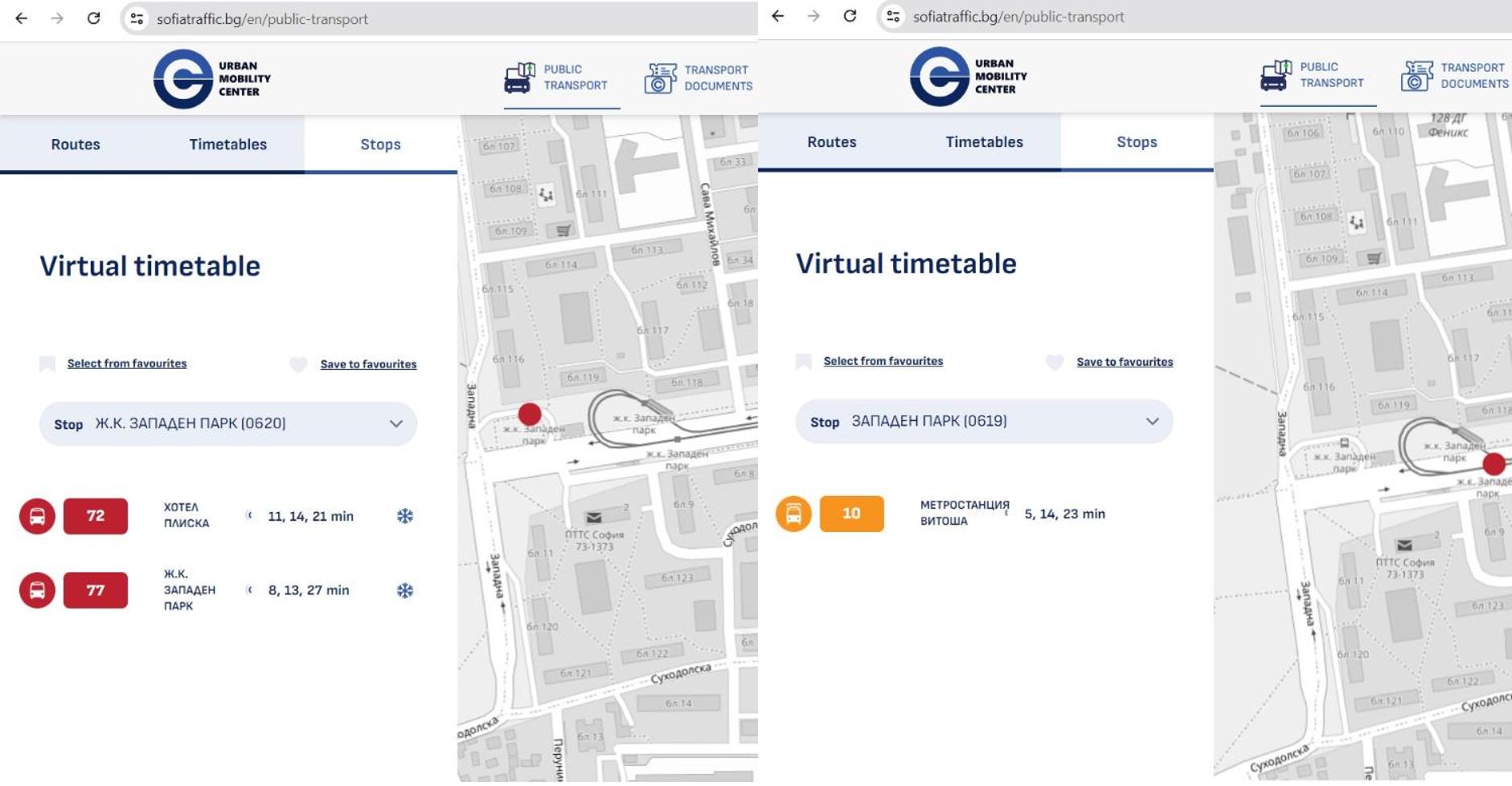Open the Timetables tab in right window

pos(985,141)
